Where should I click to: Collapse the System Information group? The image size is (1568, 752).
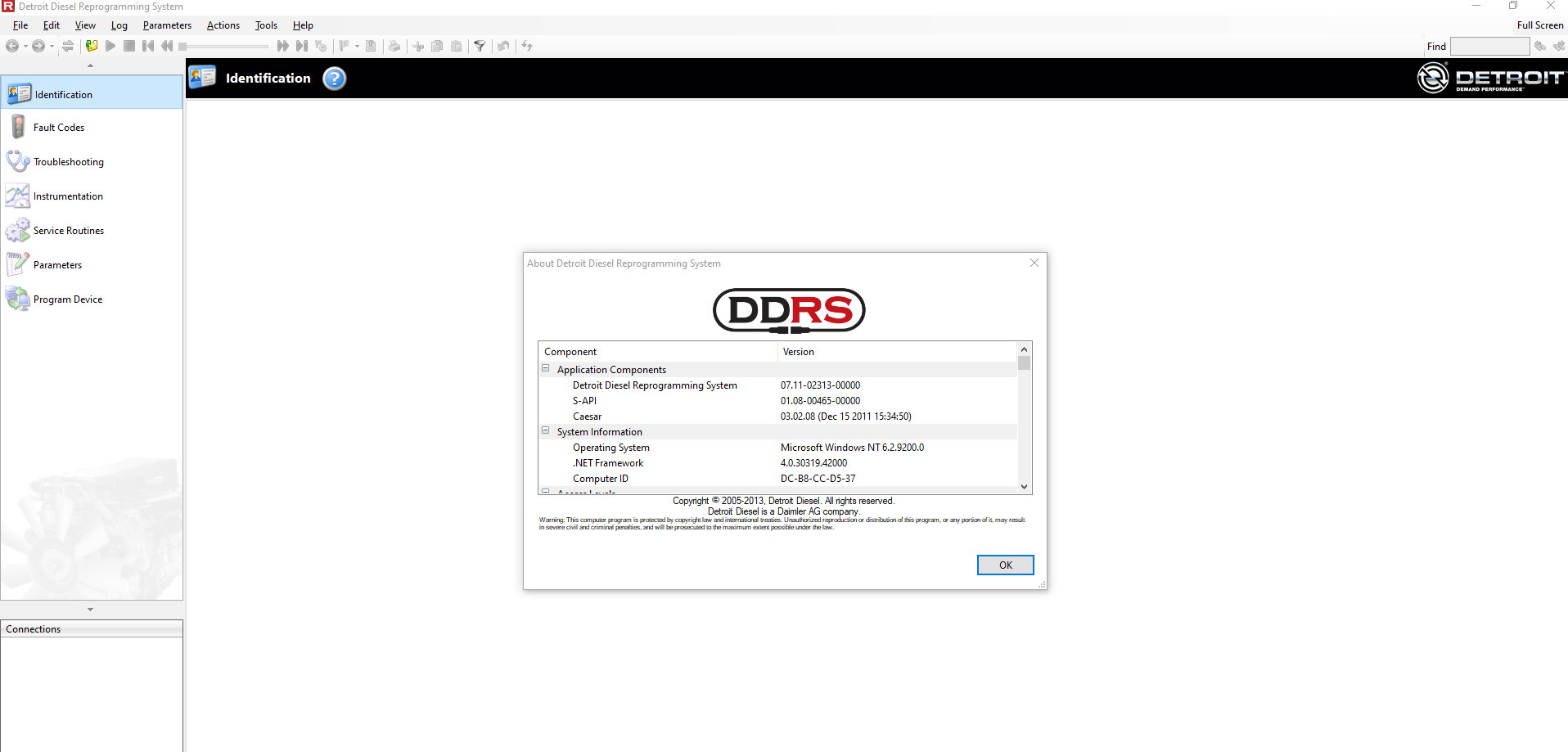pyautogui.click(x=546, y=431)
